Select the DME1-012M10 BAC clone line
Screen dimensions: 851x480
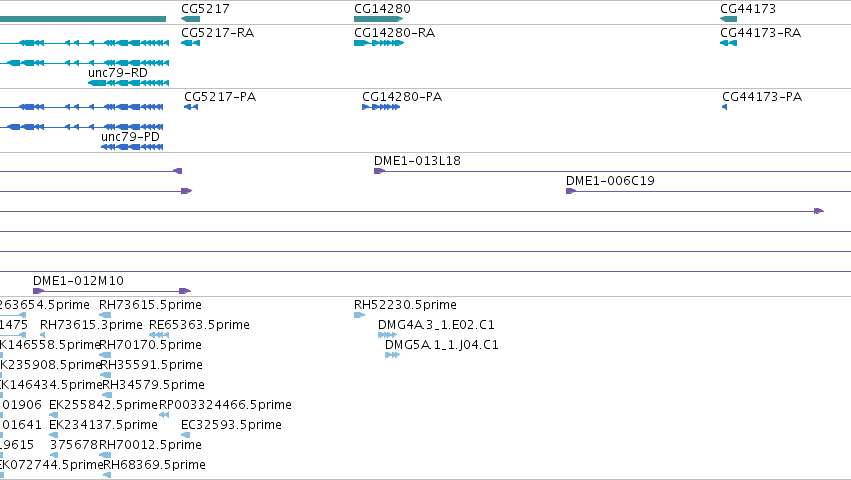[112, 291]
